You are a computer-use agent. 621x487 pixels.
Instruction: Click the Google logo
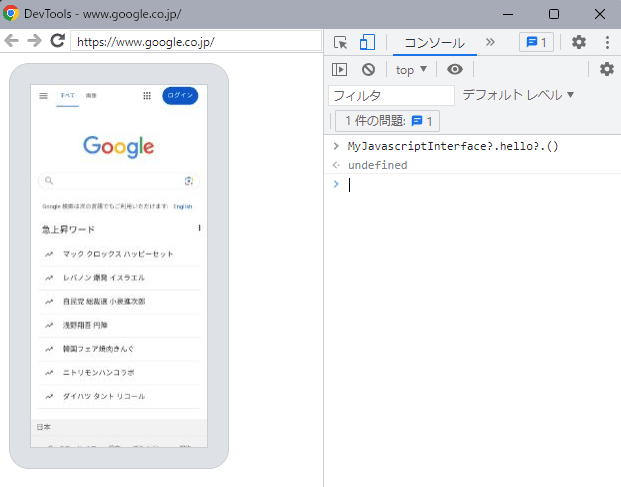point(118,147)
